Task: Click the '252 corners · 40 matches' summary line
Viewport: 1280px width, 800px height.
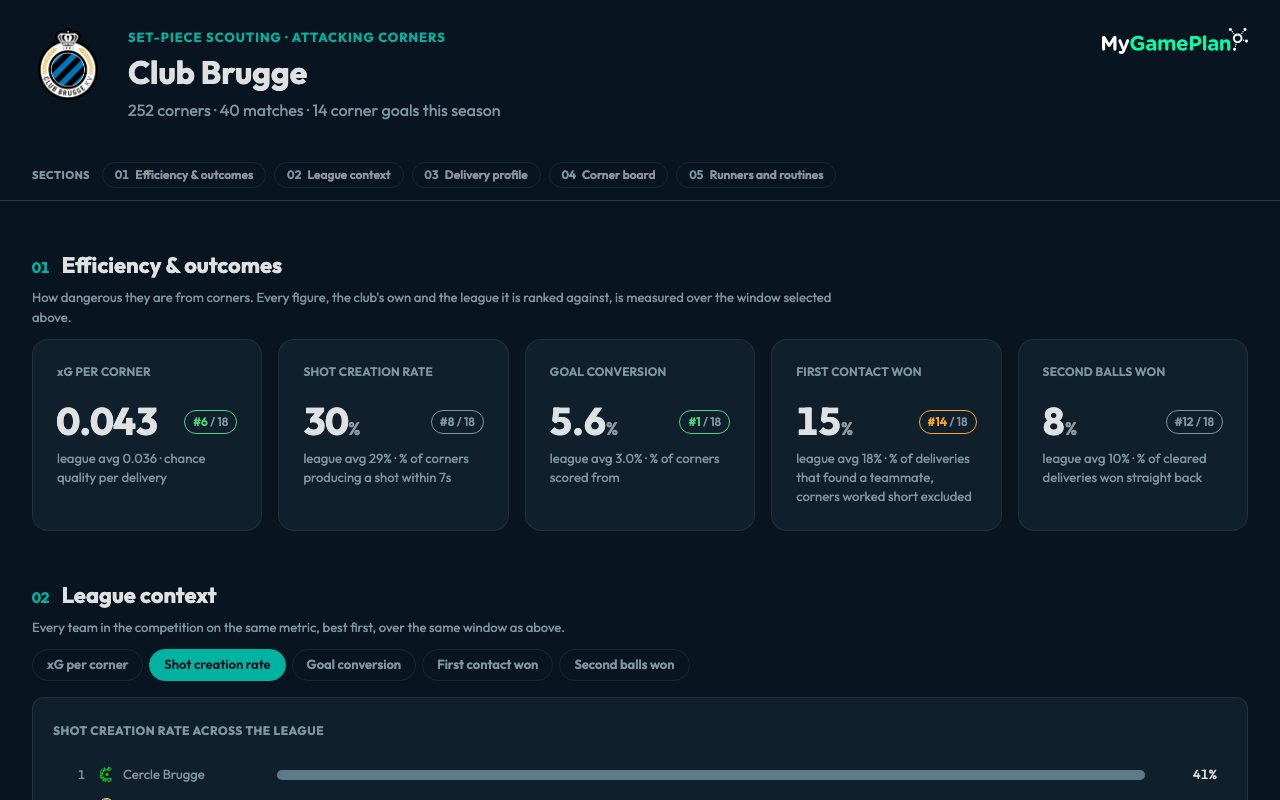Action: click(x=314, y=111)
